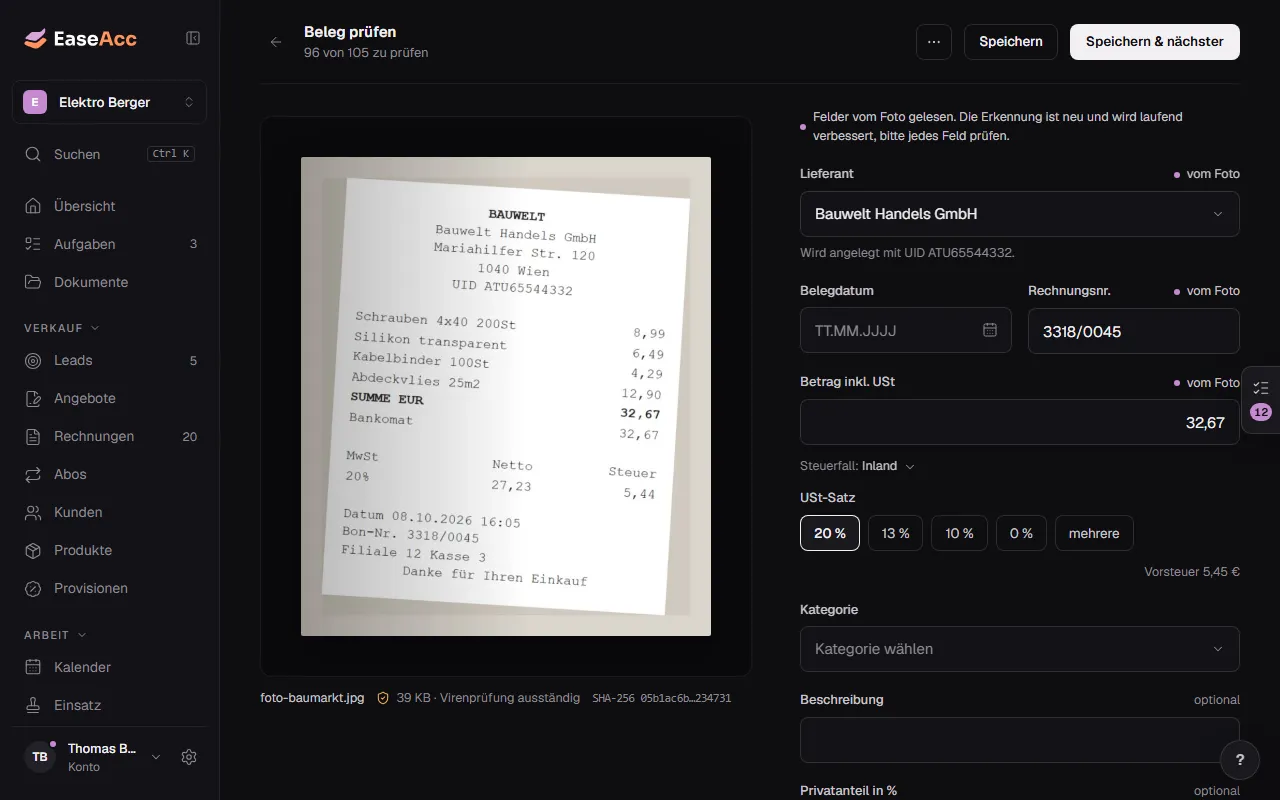The image size is (1280, 800).
Task: Open Aufgaben in the sidebar
Action: (110, 244)
